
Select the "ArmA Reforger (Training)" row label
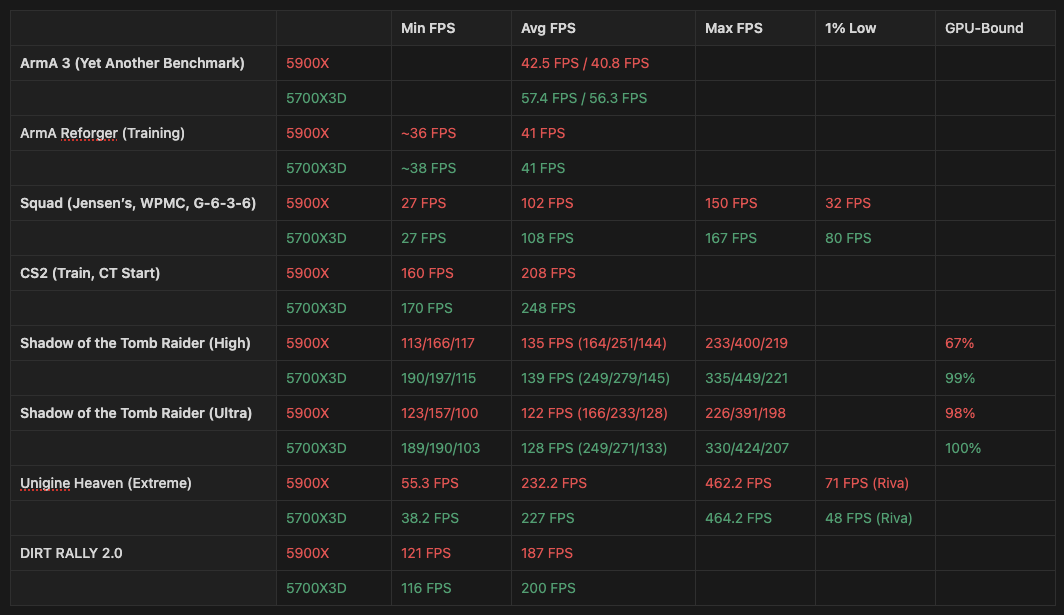[x=102, y=133]
